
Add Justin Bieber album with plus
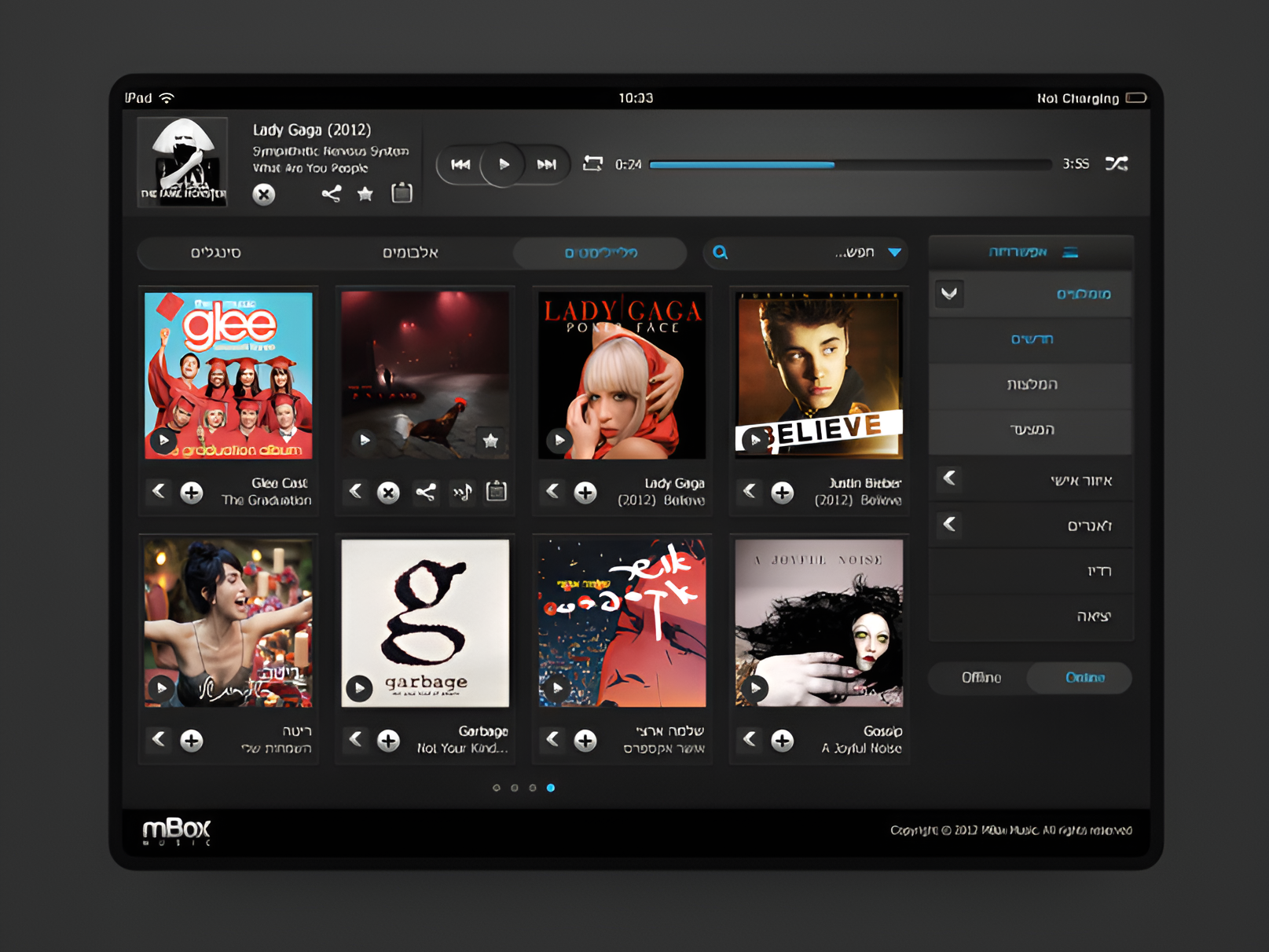click(782, 492)
